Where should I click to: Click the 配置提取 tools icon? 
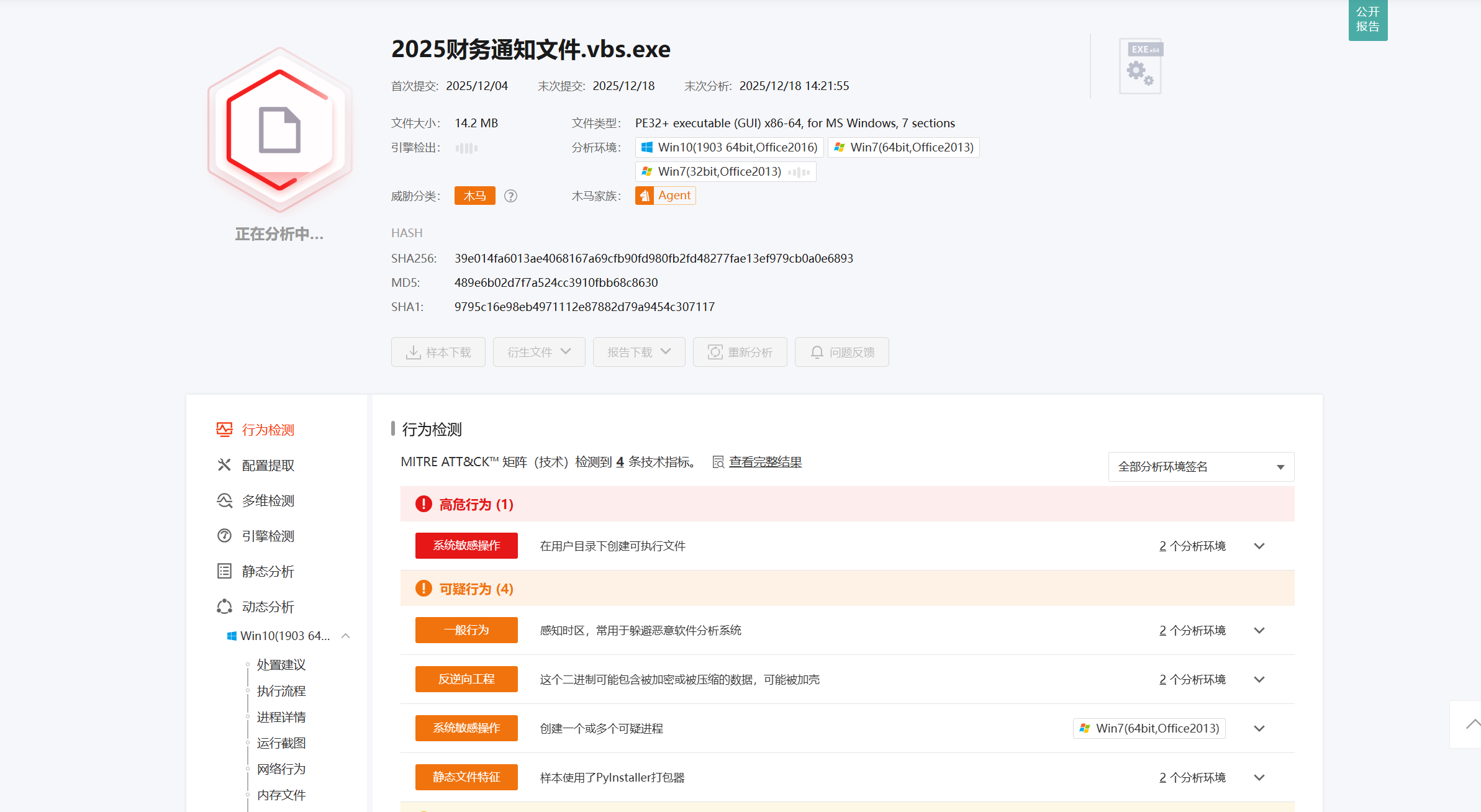224,465
